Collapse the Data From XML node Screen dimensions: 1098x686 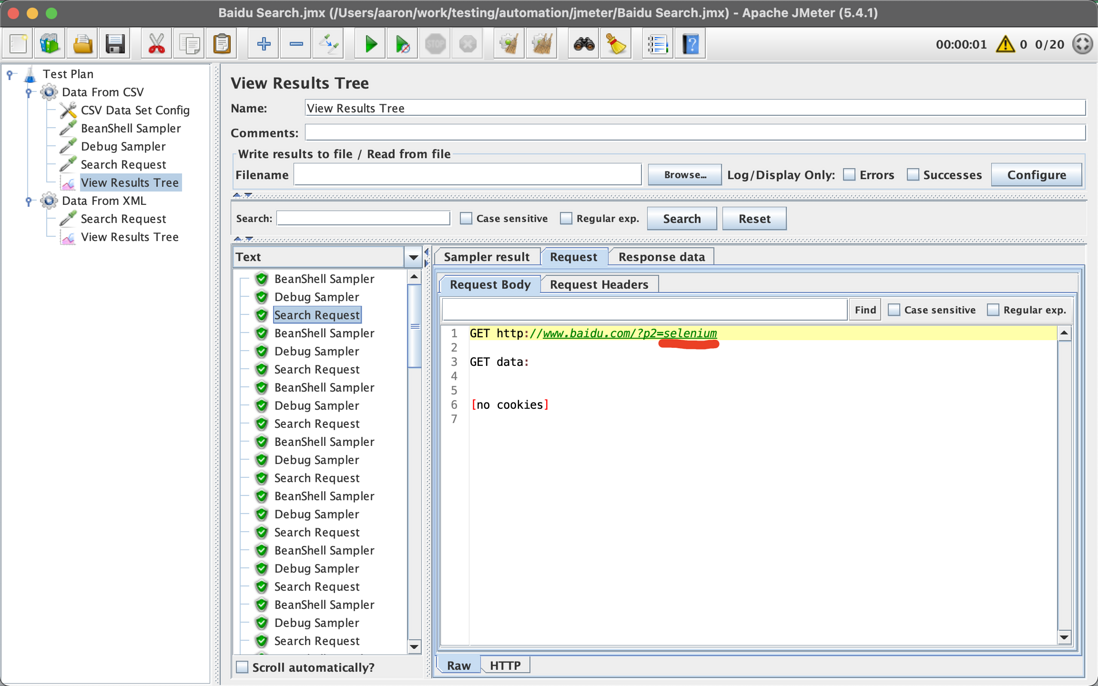point(29,201)
